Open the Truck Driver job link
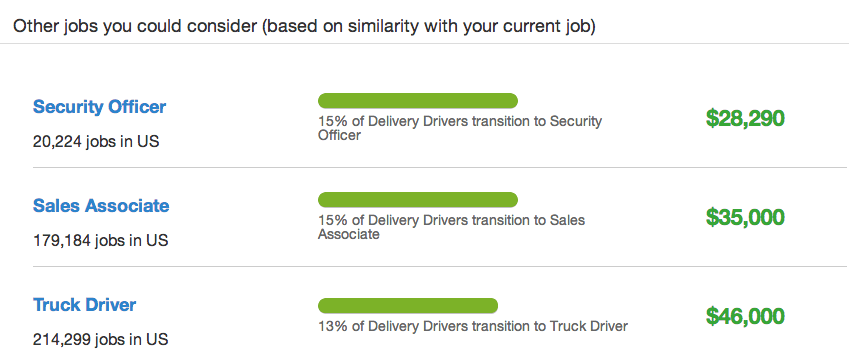Image resolution: width=849 pixels, height=363 pixels. (x=84, y=304)
